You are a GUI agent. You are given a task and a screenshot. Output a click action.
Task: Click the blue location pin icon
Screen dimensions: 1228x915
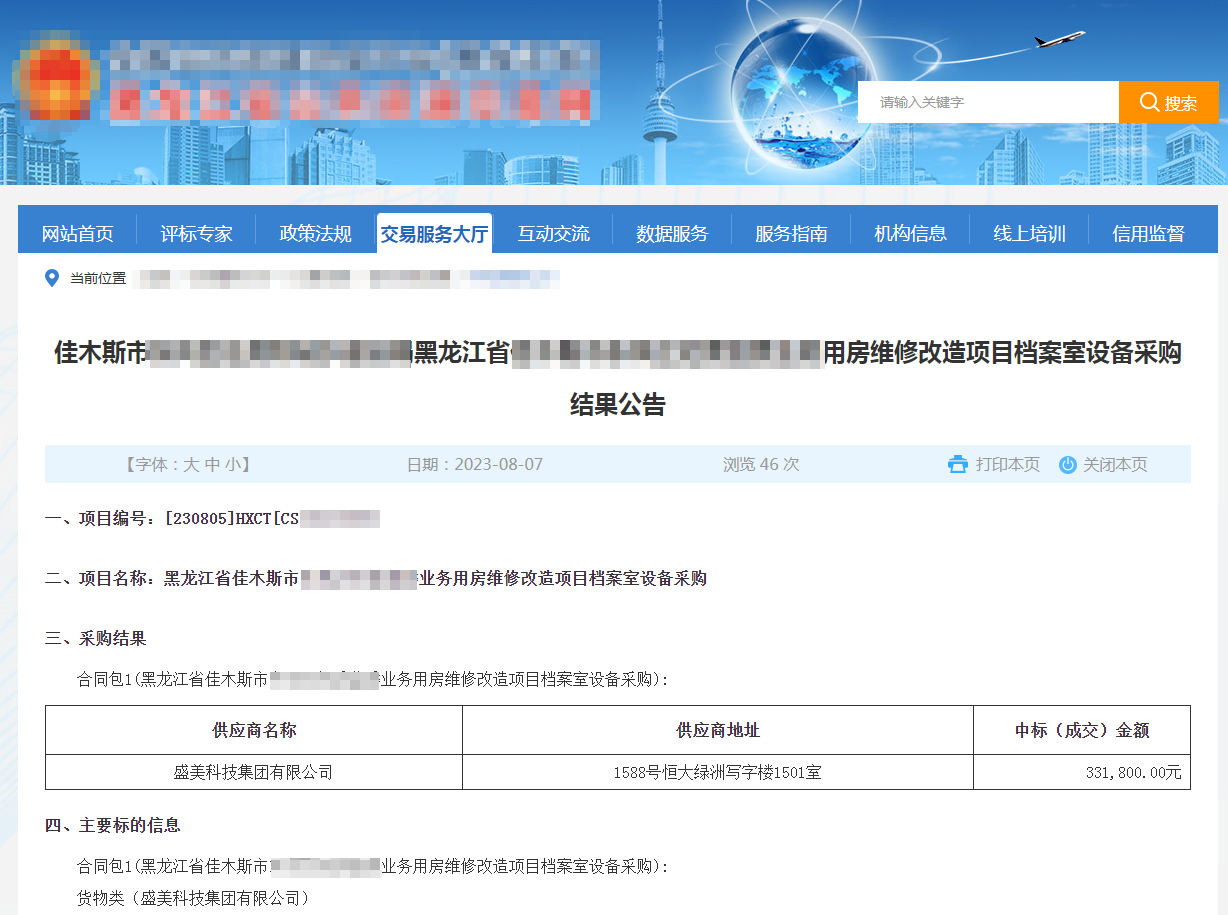[52, 278]
